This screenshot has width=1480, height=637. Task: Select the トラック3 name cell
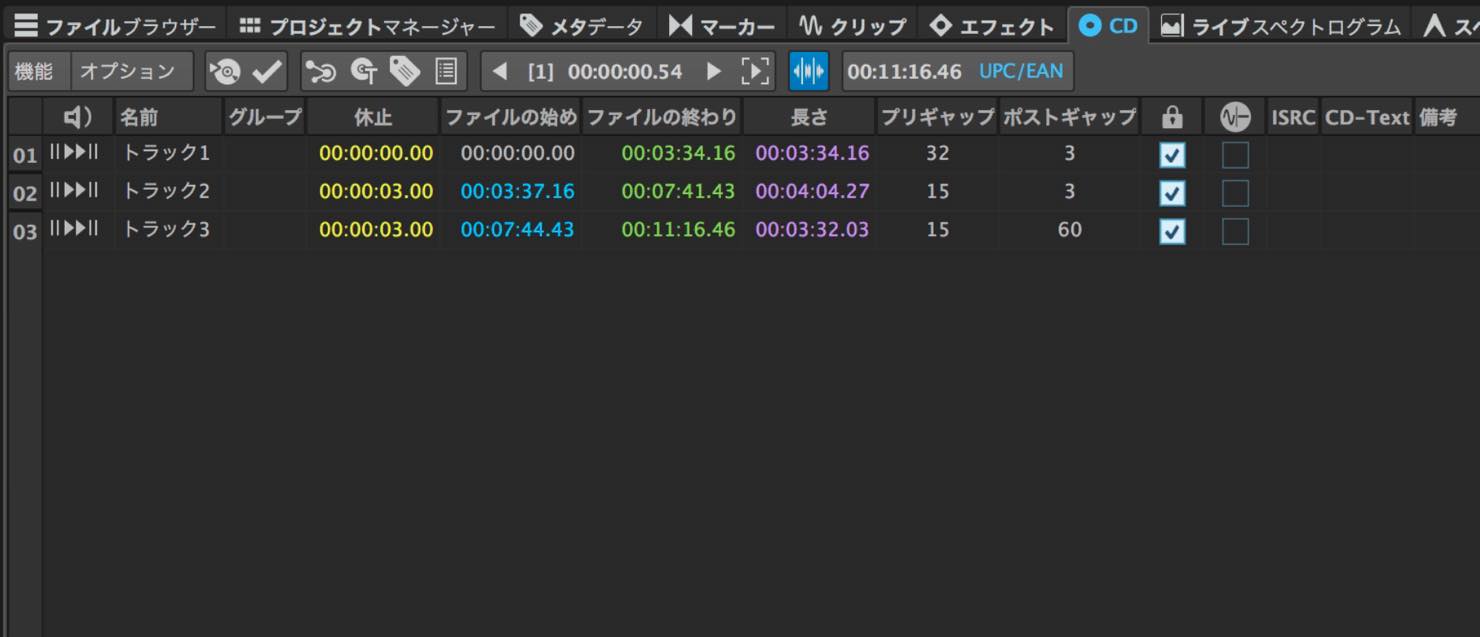[166, 230]
